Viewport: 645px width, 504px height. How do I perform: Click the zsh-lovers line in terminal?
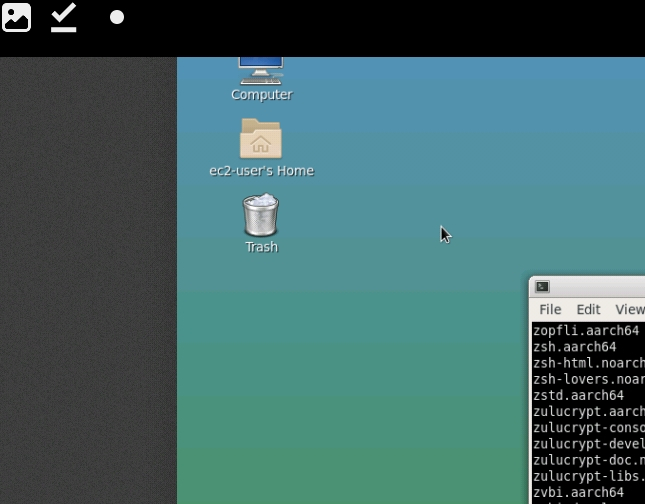click(x=588, y=379)
